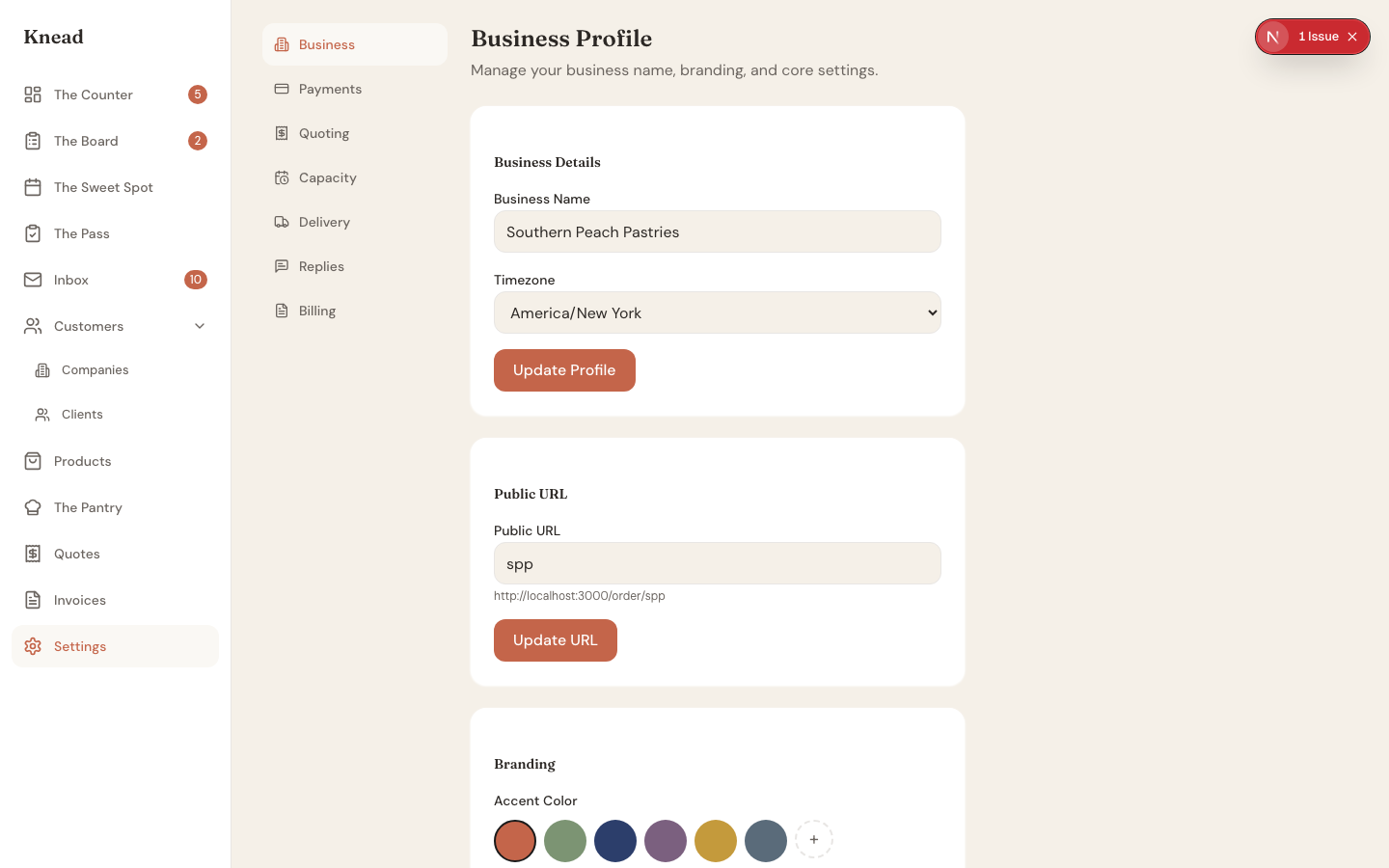Click the Business Name input field

tap(718, 231)
